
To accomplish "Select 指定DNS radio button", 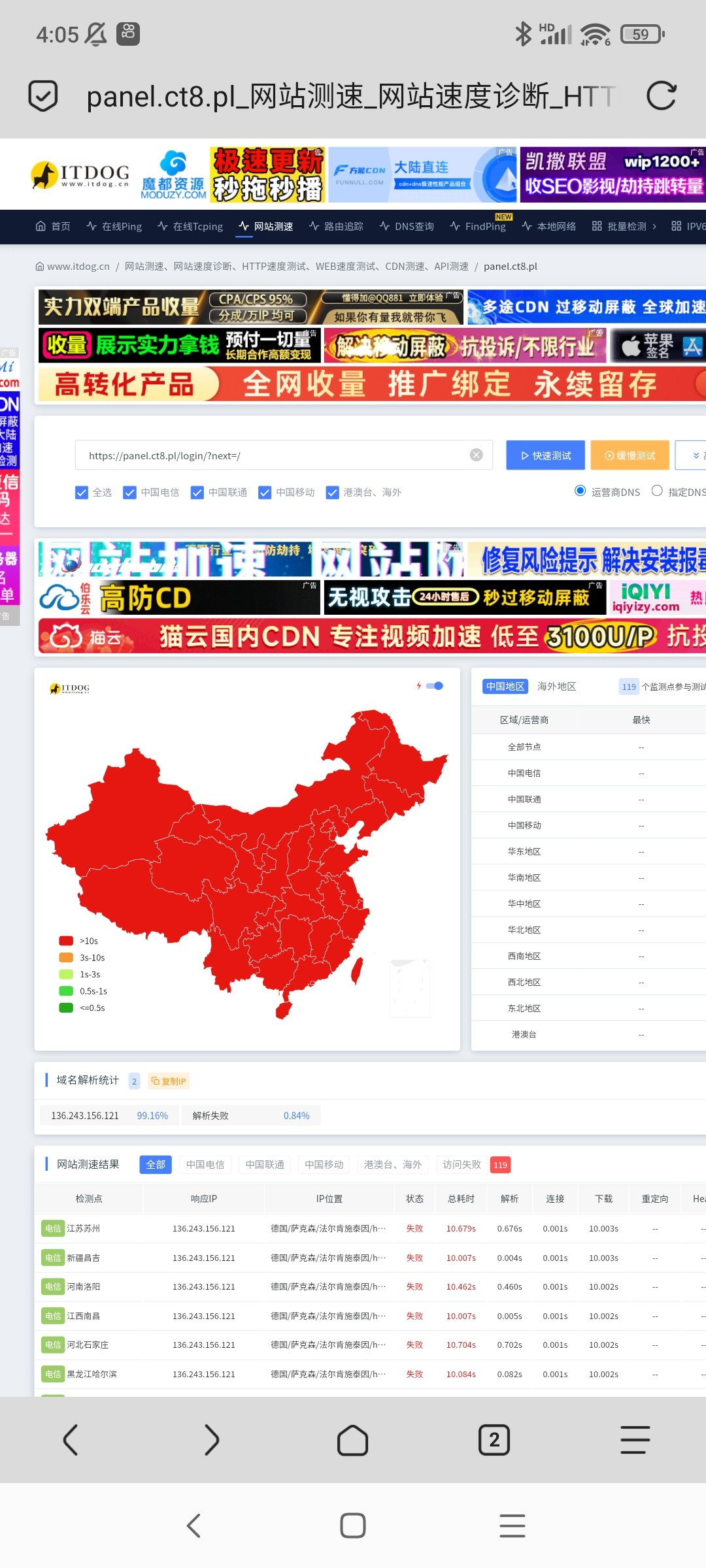I will pyautogui.click(x=657, y=491).
